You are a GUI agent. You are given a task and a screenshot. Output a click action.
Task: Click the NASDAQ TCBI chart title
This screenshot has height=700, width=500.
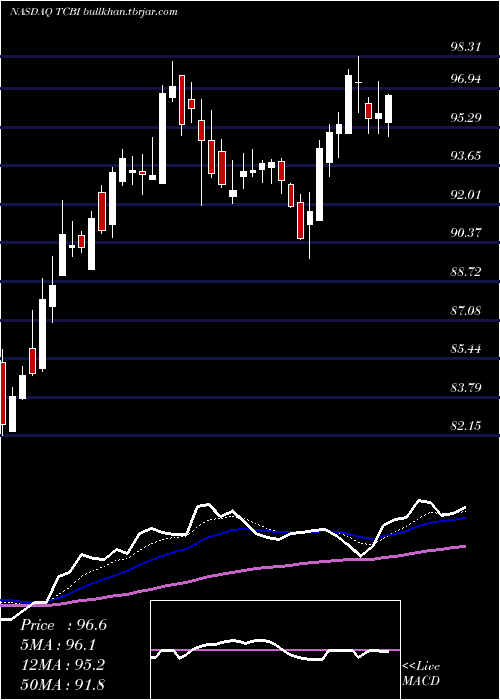click(93, 12)
